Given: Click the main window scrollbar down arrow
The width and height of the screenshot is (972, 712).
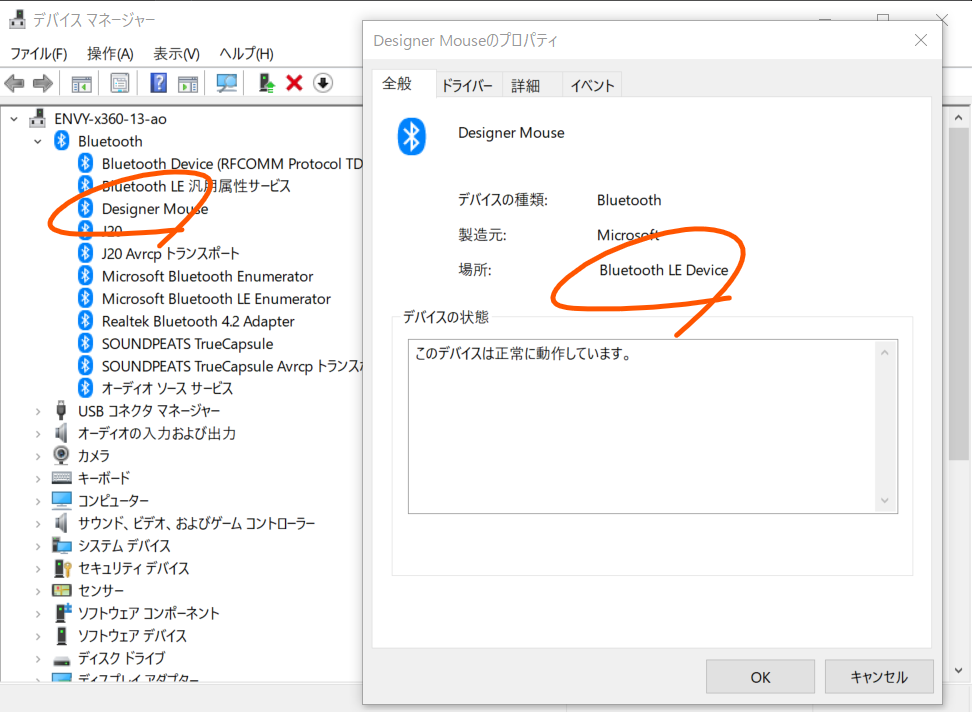Looking at the screenshot, I should click(x=958, y=670).
